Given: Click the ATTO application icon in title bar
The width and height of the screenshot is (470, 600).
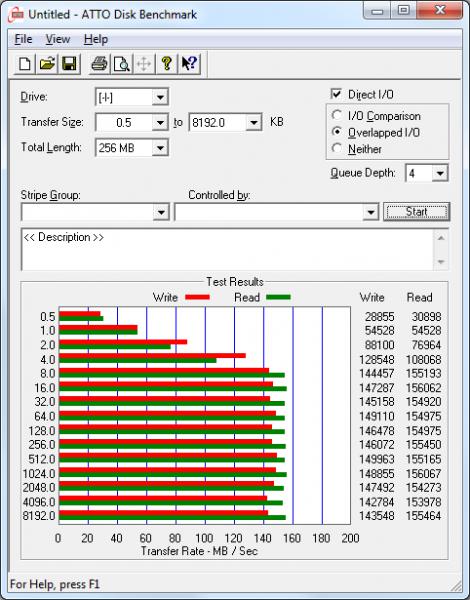Looking at the screenshot, I should click(x=17, y=15).
